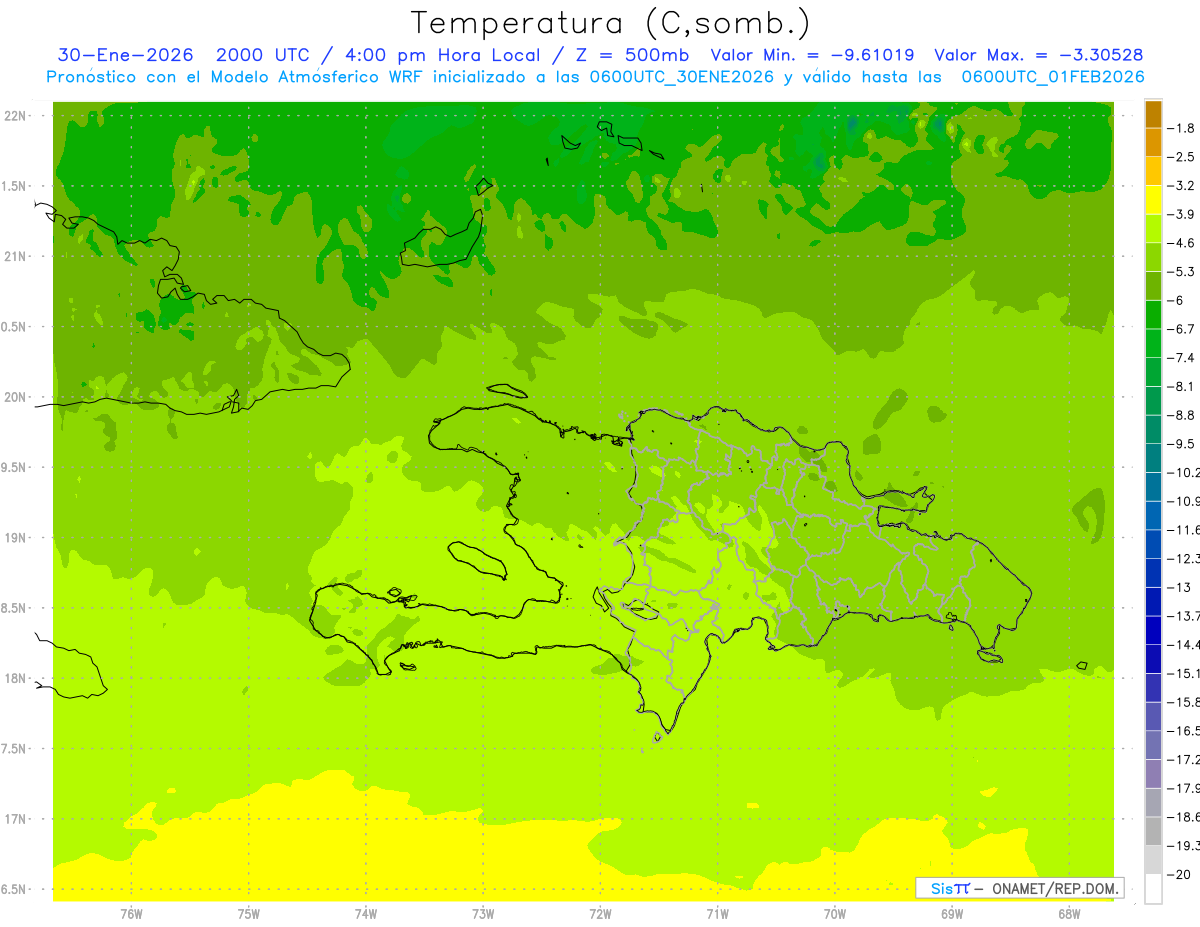
Task: Click the '-5.3' legend value
Action: pos(1183,272)
